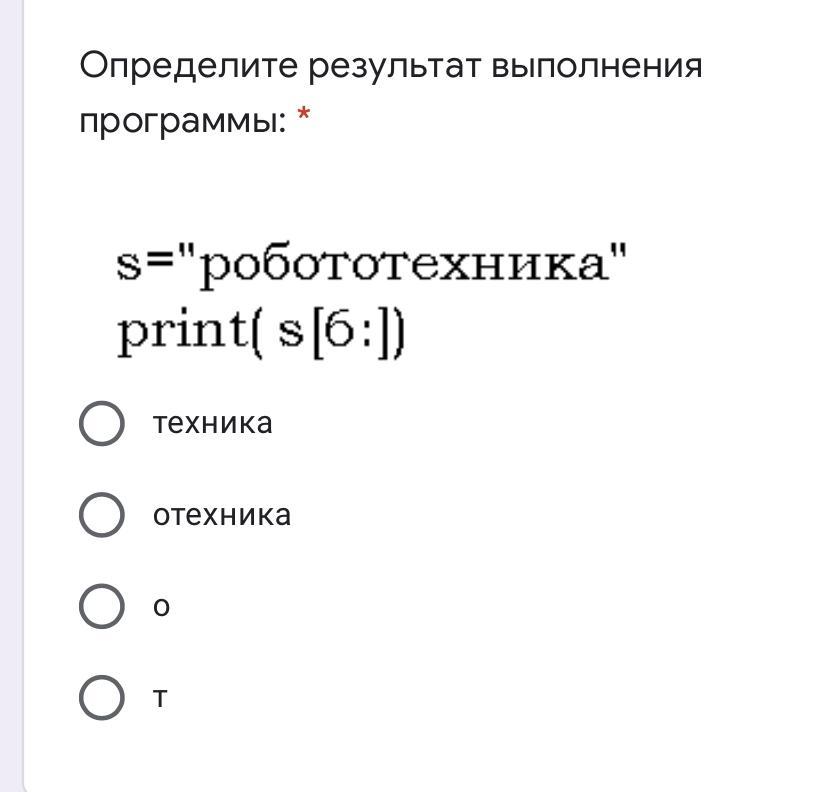Screen dimensions: 828x792
Task: Select the radio circle for 'т'
Action: click(x=101, y=697)
